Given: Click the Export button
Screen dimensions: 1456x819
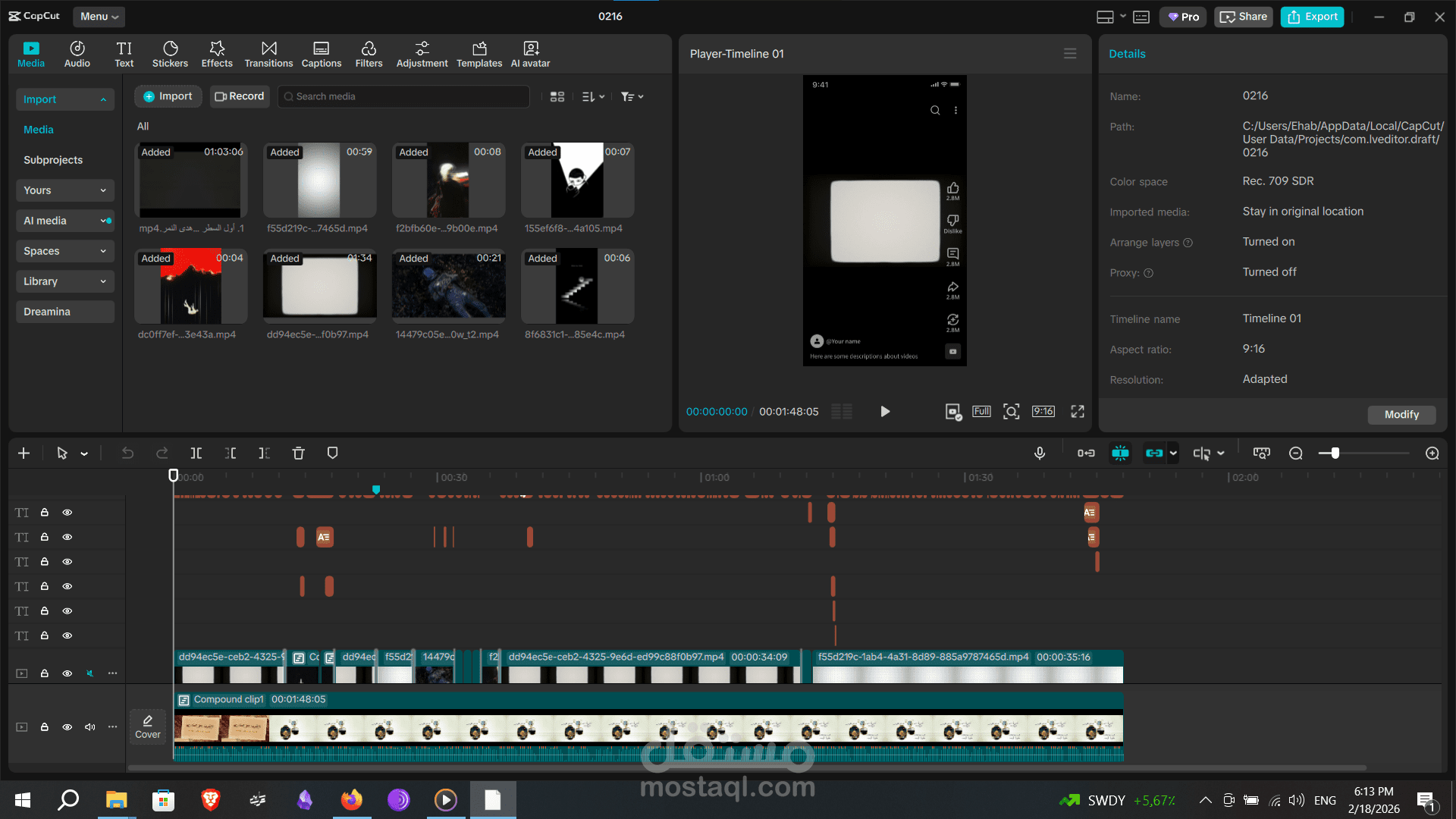Looking at the screenshot, I should coord(1312,16).
